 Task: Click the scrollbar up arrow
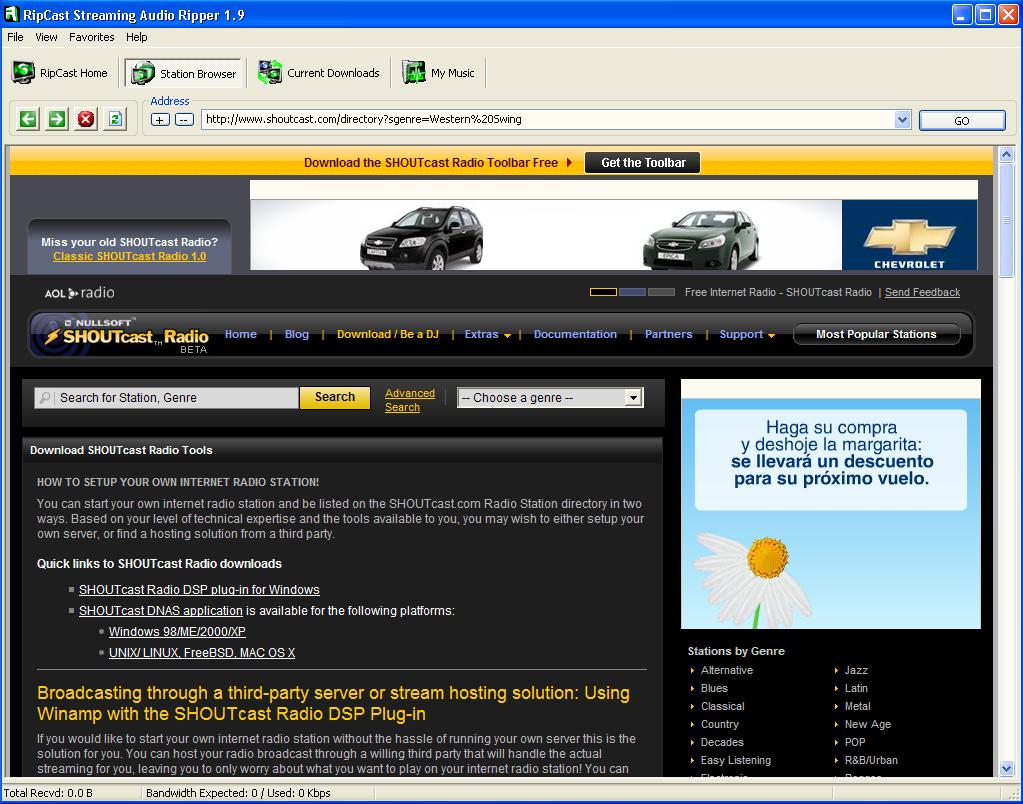(x=1006, y=155)
